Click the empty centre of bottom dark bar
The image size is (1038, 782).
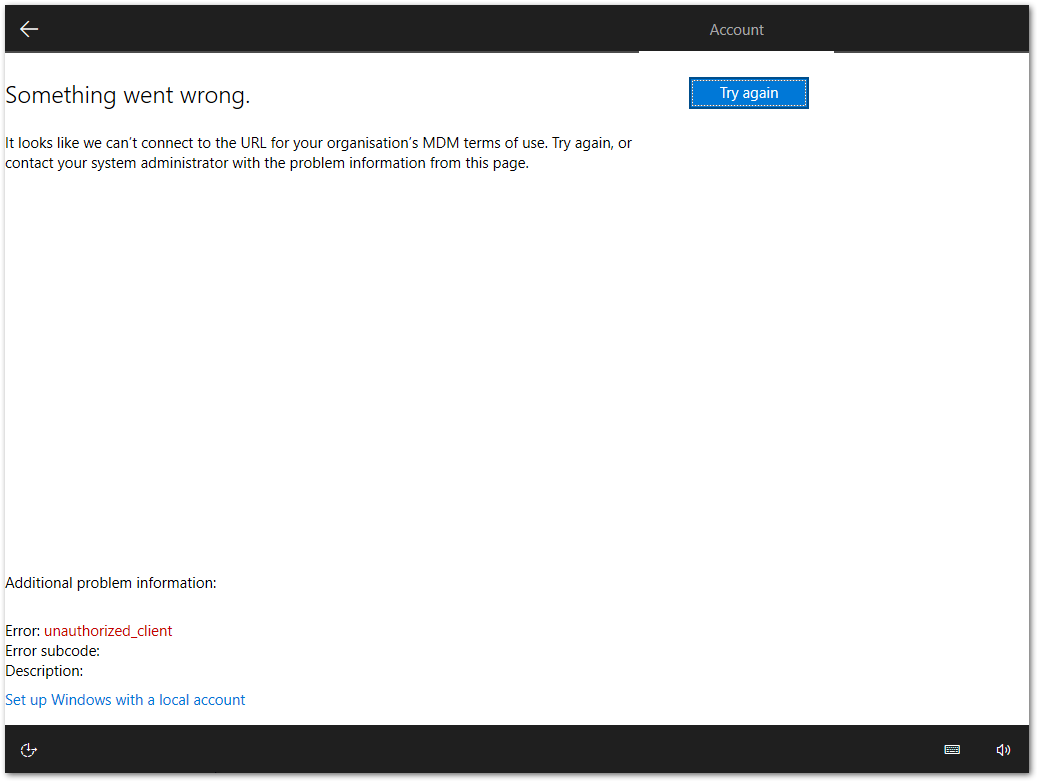point(500,750)
